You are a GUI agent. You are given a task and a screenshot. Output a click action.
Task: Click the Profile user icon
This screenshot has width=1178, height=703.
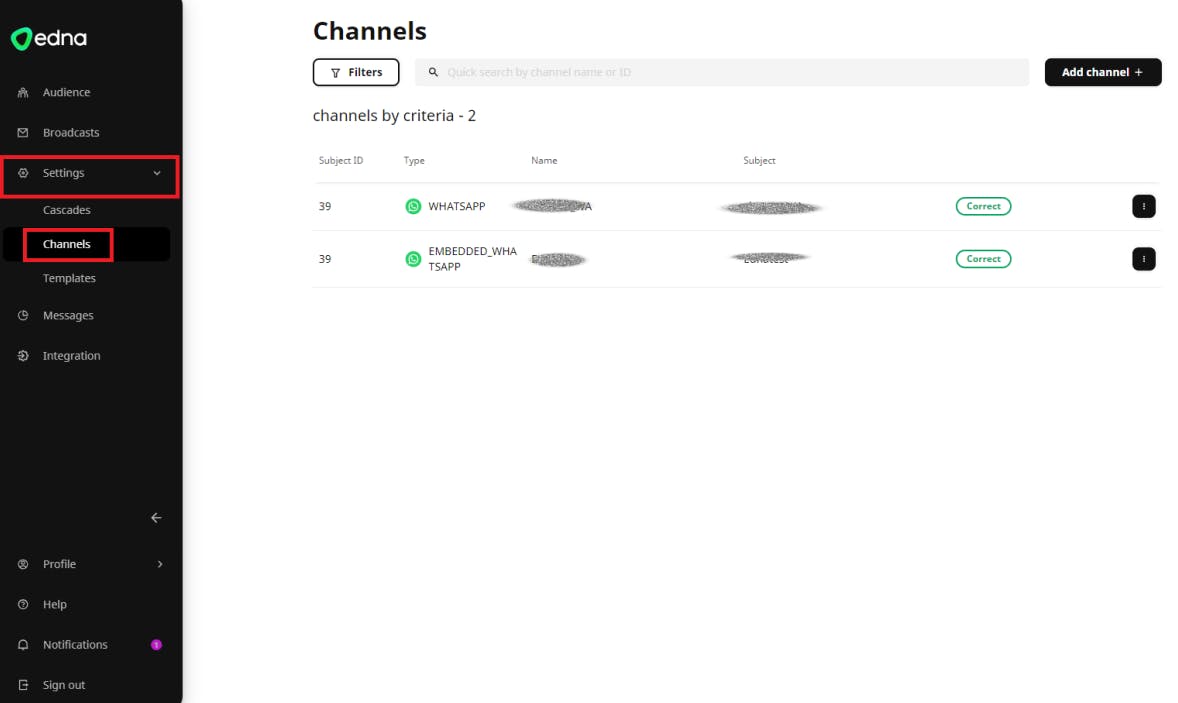(23, 564)
